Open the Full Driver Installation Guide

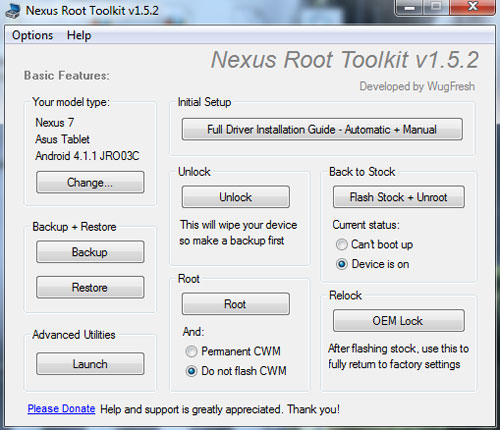click(x=322, y=129)
